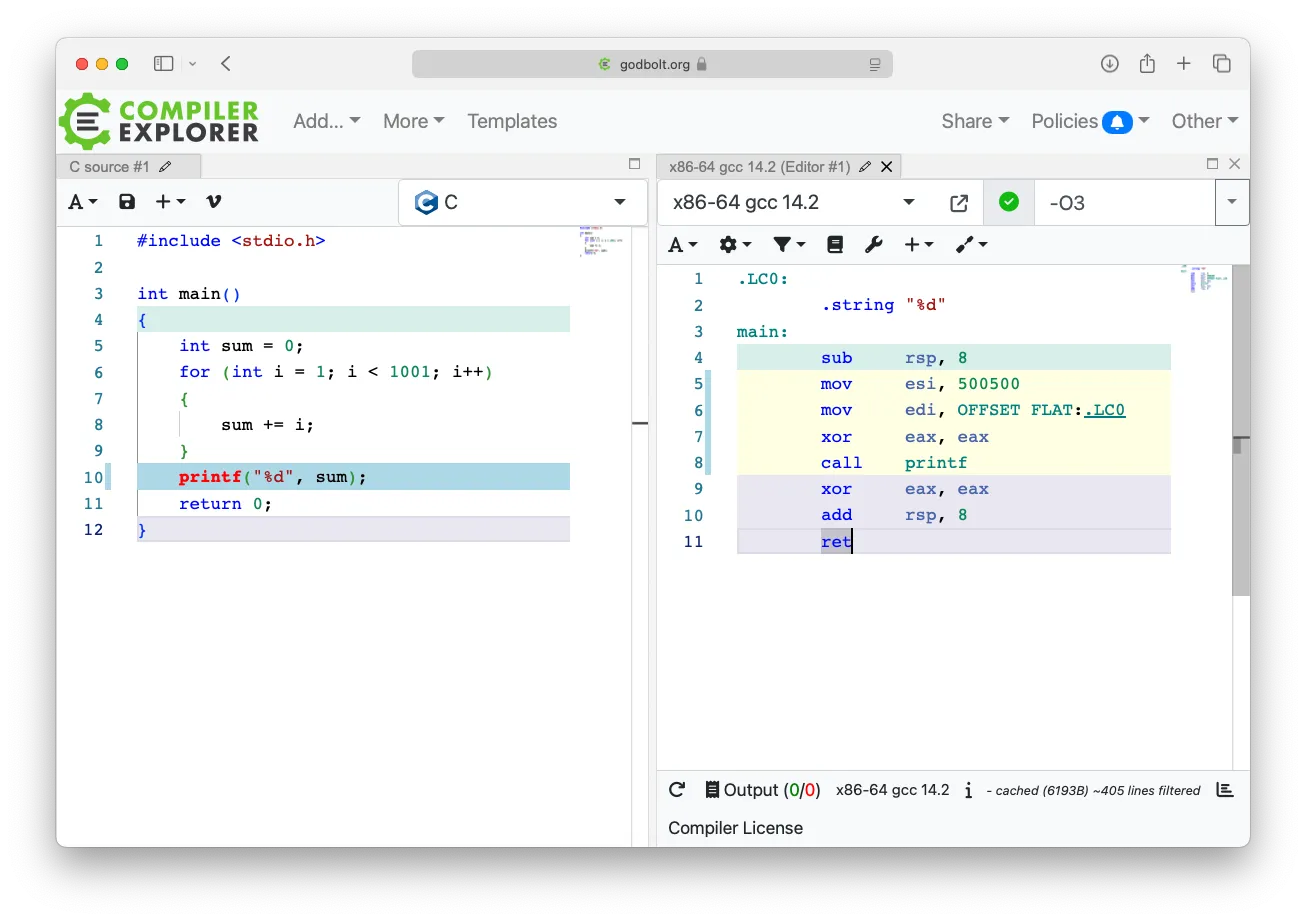Click the assembly minimap thumbnail
1306x921 pixels.
[1203, 279]
